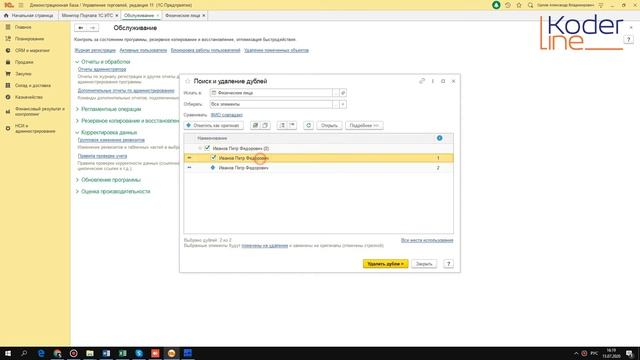Open the service settings icon beside the user name
The width and height of the screenshot is (640, 360).
pos(601,5)
